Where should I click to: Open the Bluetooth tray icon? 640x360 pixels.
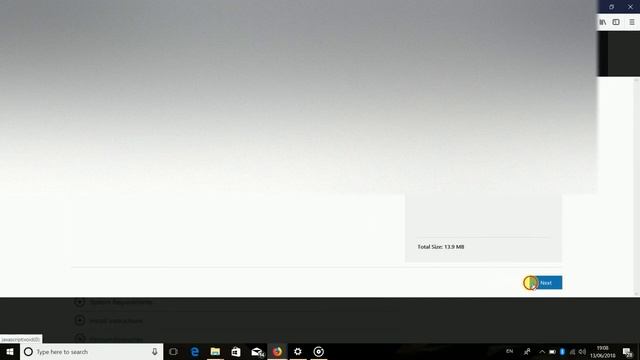tap(562, 352)
